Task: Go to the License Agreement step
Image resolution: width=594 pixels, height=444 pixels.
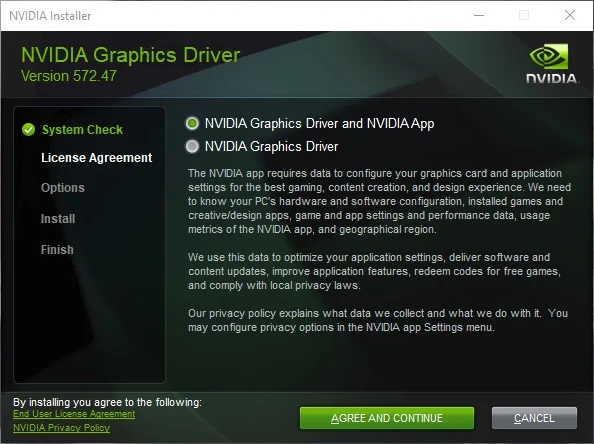Action: (x=97, y=158)
